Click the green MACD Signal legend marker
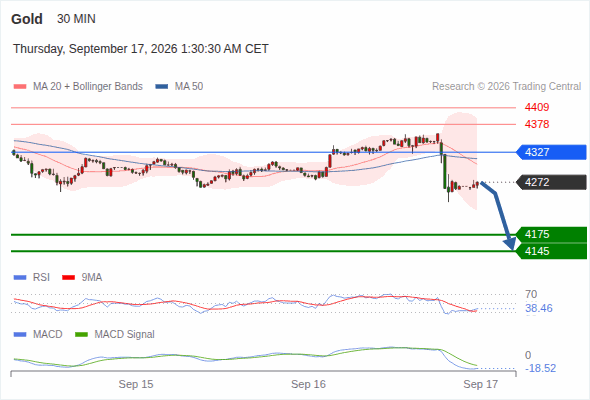This screenshot has width=590, height=400. point(81,335)
